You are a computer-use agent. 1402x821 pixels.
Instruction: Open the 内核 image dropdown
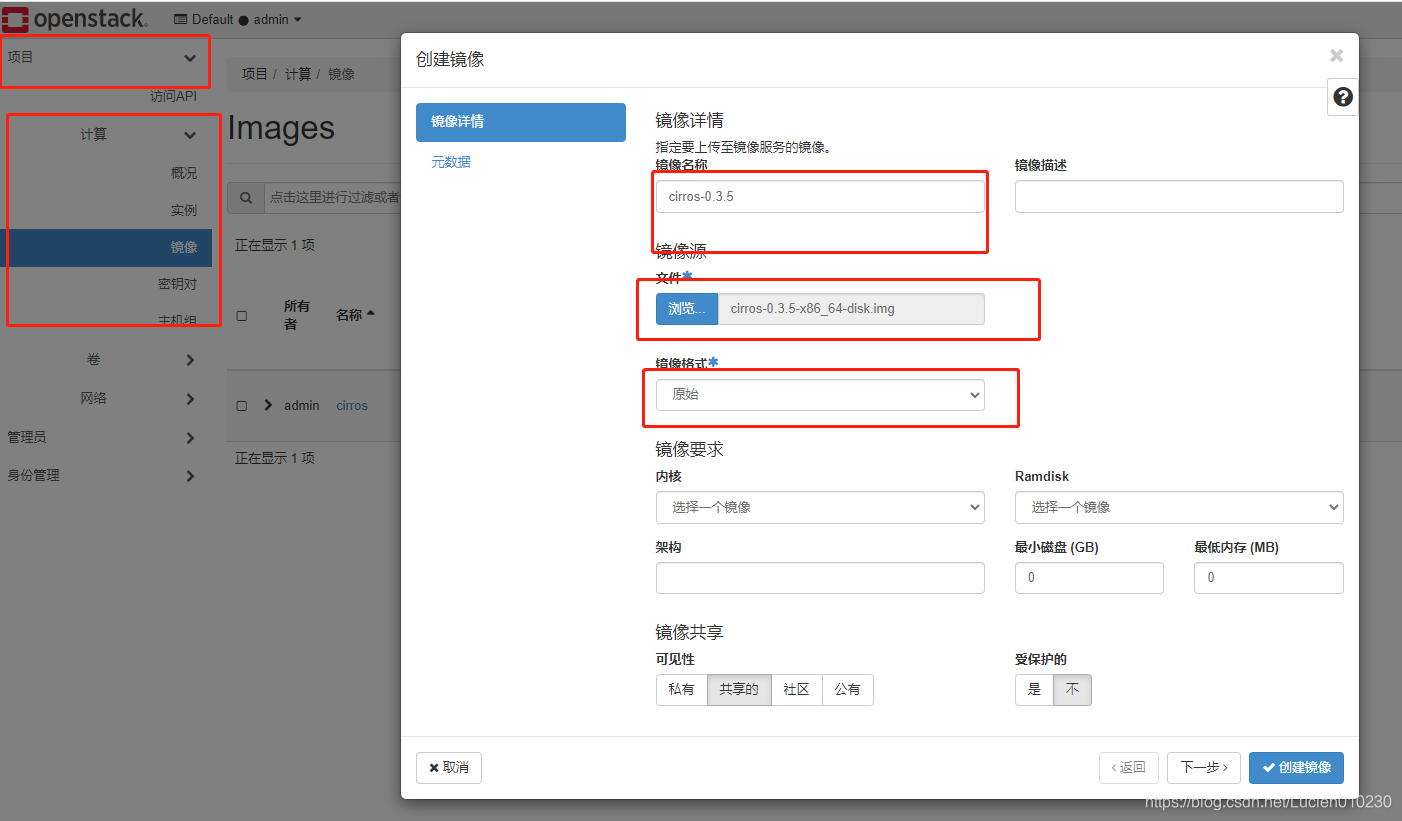pyautogui.click(x=820, y=507)
